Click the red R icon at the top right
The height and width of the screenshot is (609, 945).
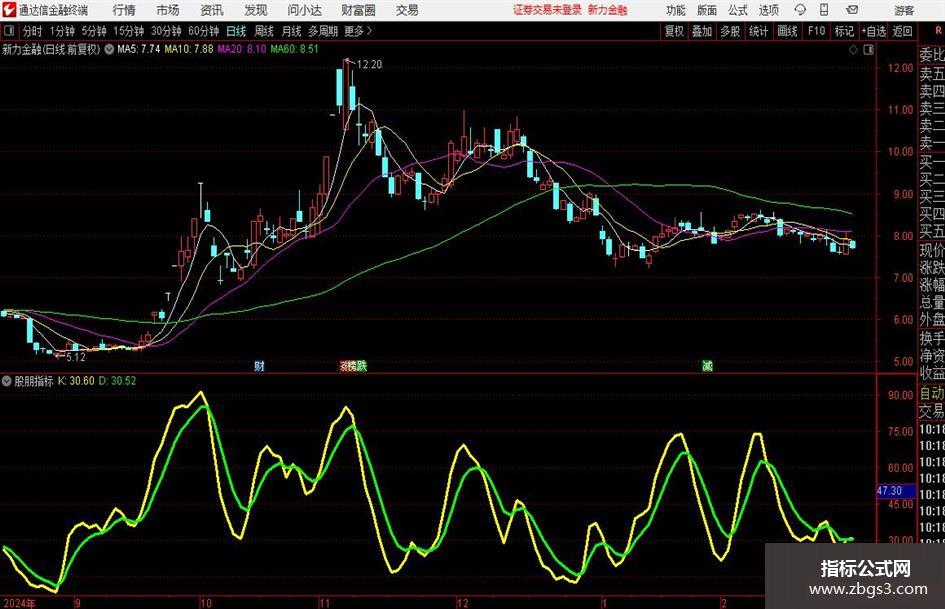[938, 31]
